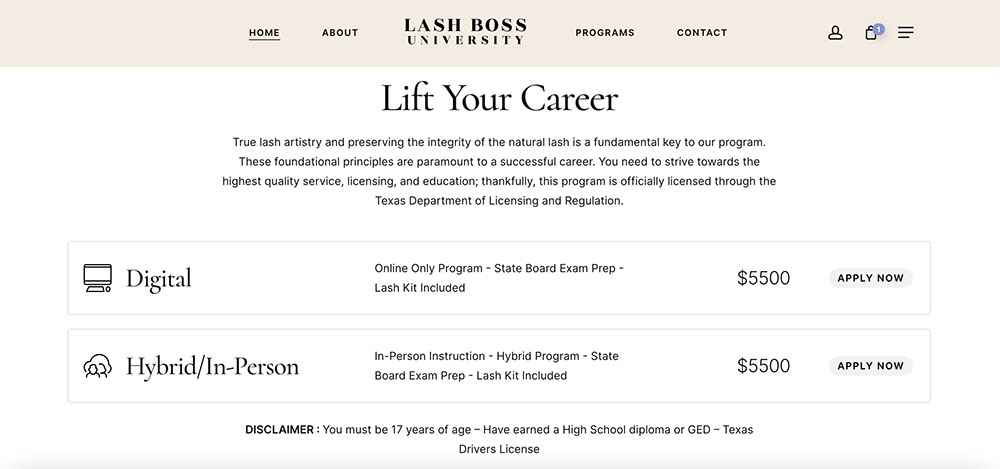Click the Disclaimer age requirement text
This screenshot has width=1000, height=469.
pos(499,439)
